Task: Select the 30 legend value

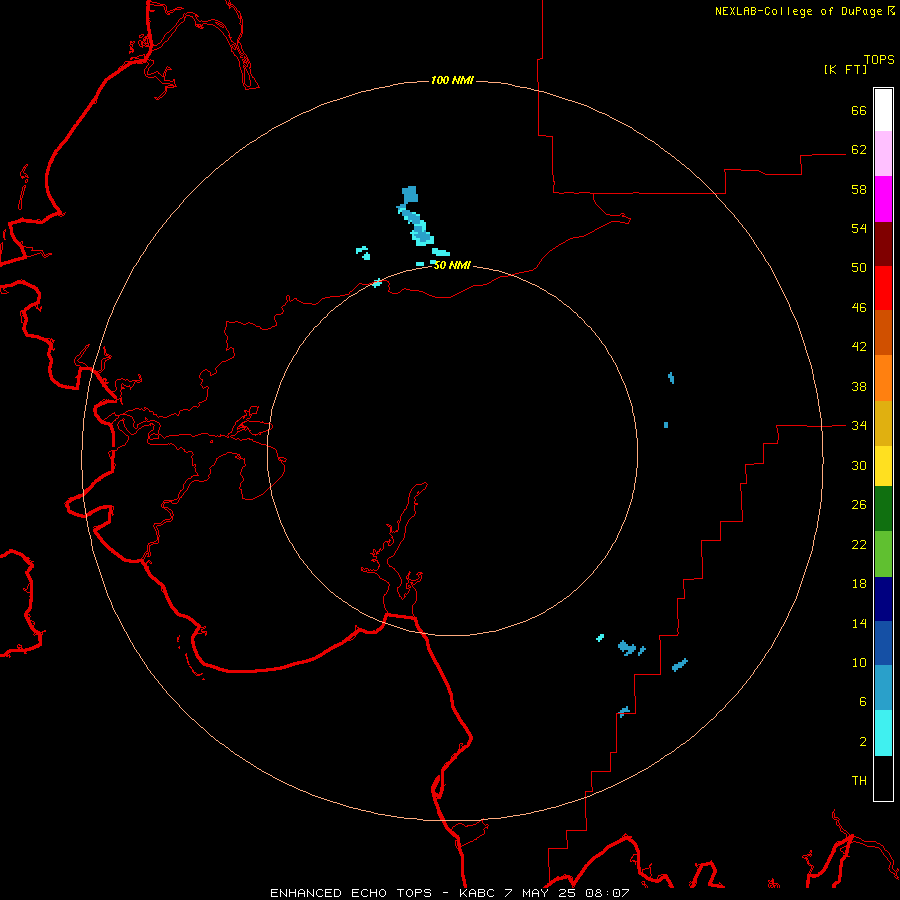Action: 859,465
